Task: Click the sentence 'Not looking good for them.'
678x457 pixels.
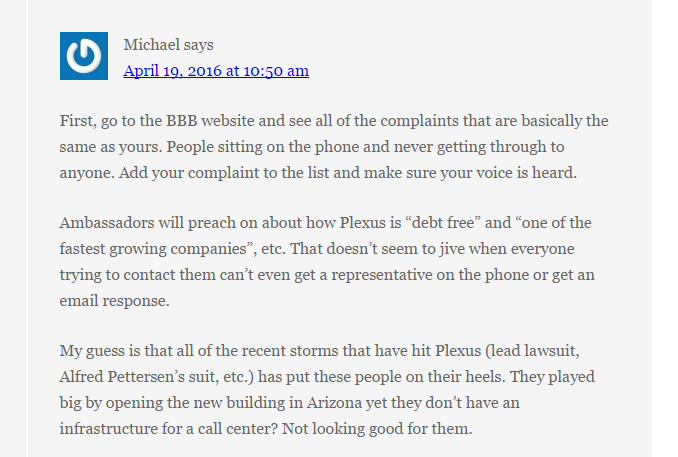Action: 377,428
